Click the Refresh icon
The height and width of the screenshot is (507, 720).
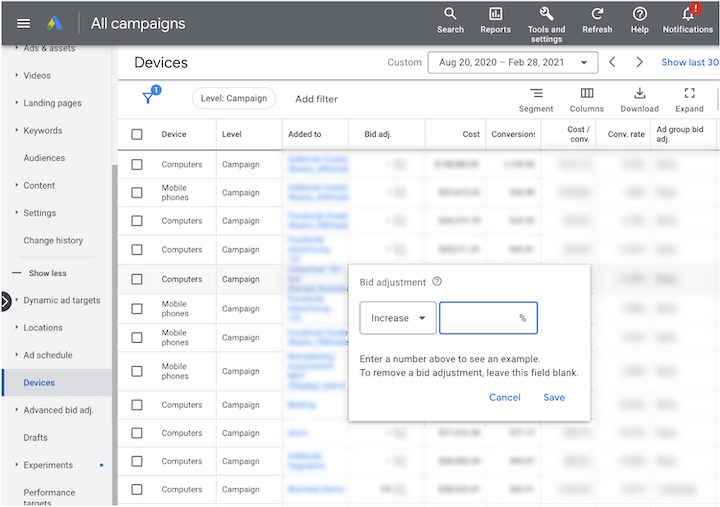tap(597, 14)
